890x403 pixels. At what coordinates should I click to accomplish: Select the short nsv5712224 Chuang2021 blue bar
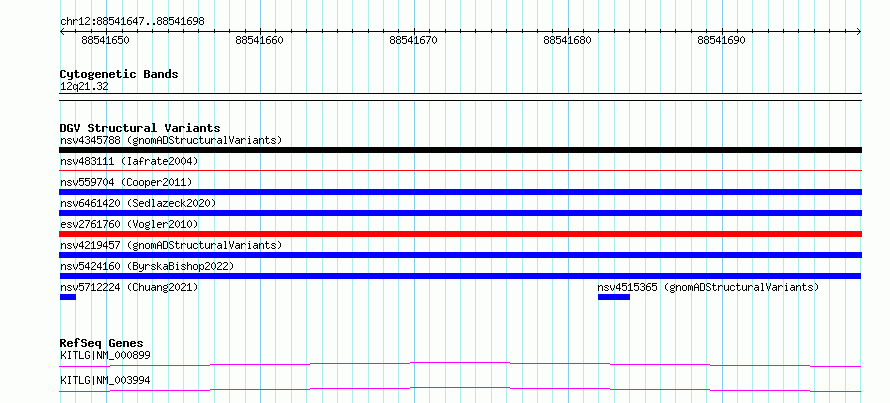click(68, 297)
